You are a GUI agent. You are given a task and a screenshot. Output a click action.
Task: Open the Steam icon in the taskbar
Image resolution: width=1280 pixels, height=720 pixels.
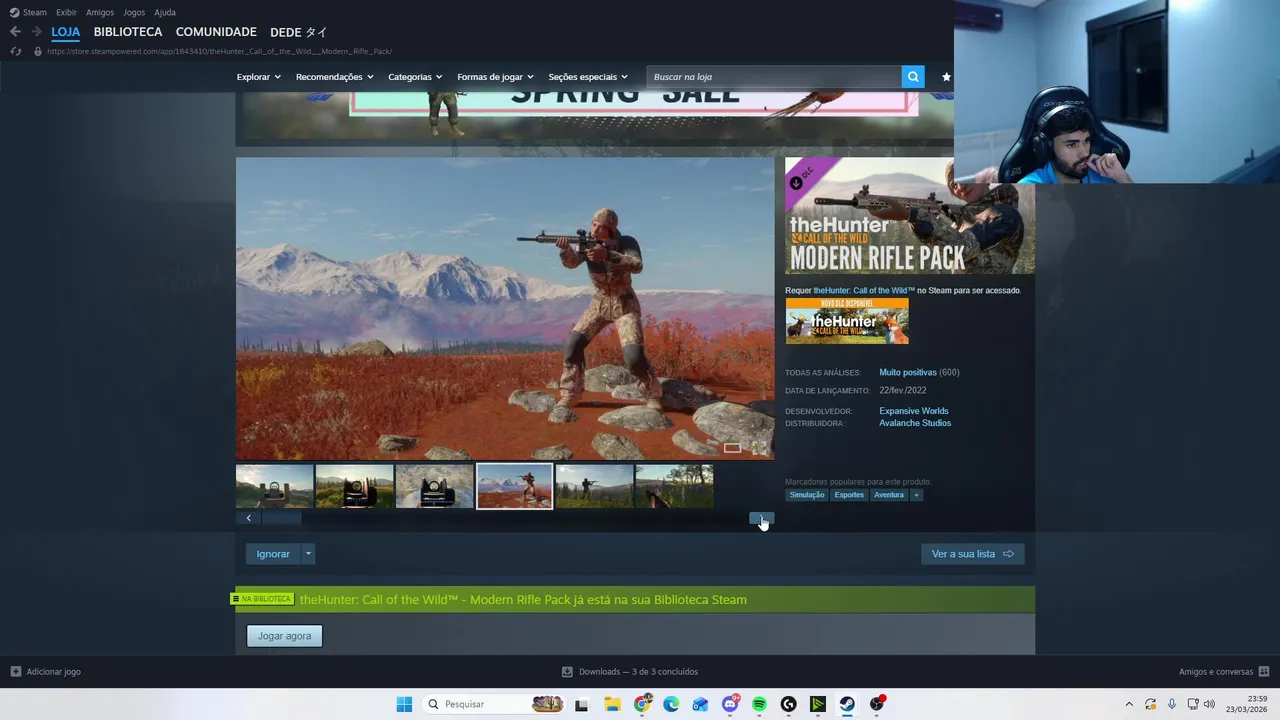847,704
